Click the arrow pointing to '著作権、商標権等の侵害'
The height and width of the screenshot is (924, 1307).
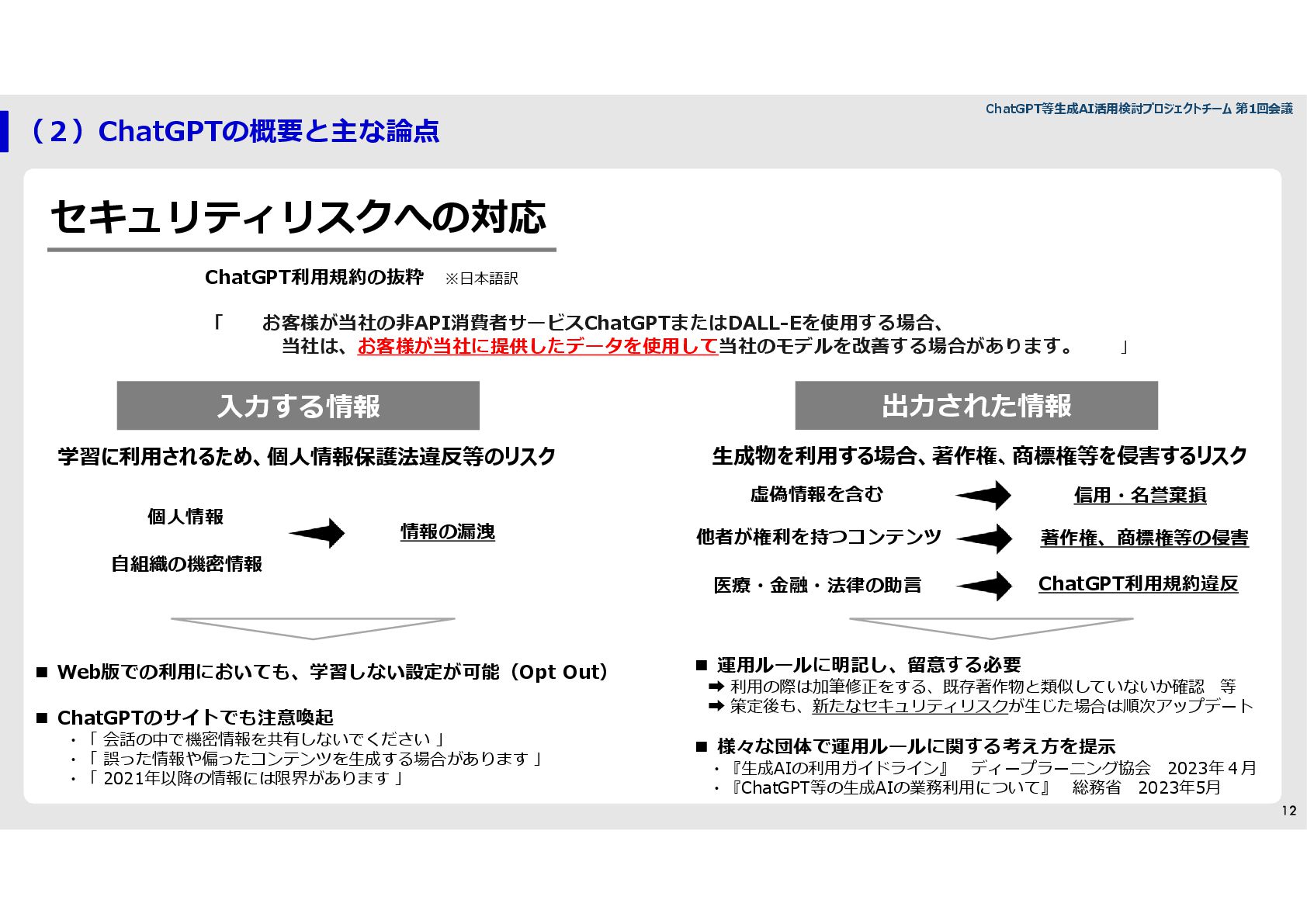point(984,538)
